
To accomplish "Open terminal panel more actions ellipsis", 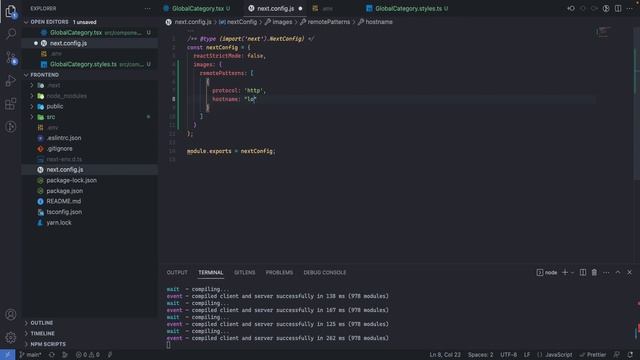I will point(606,272).
